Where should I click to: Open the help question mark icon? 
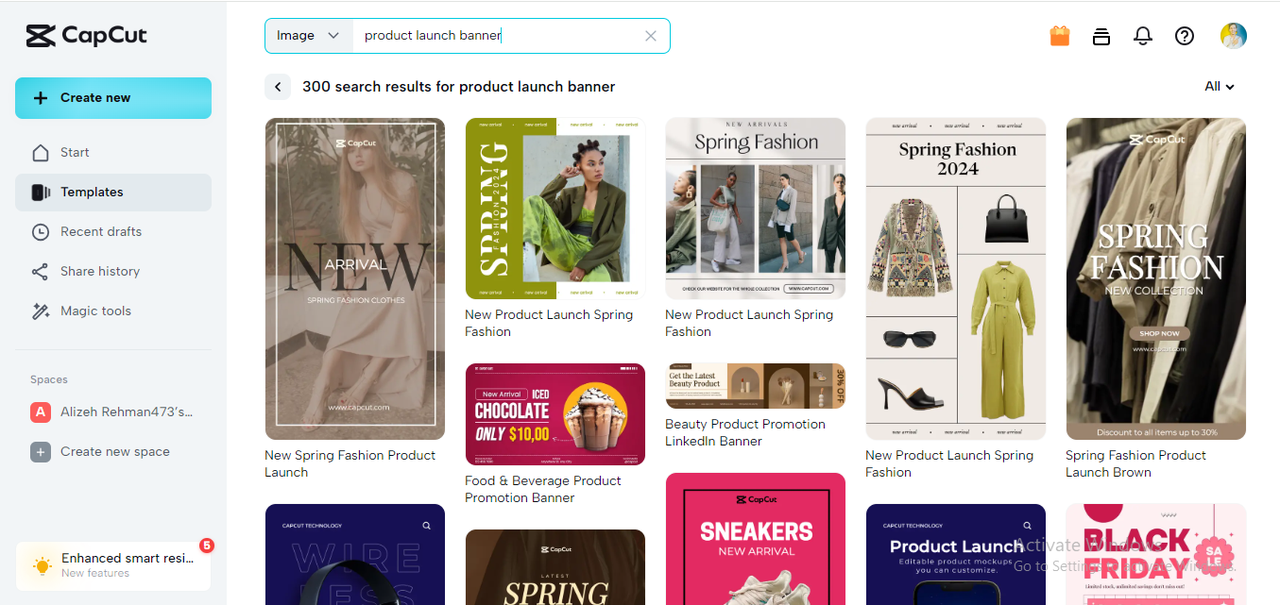1184,36
